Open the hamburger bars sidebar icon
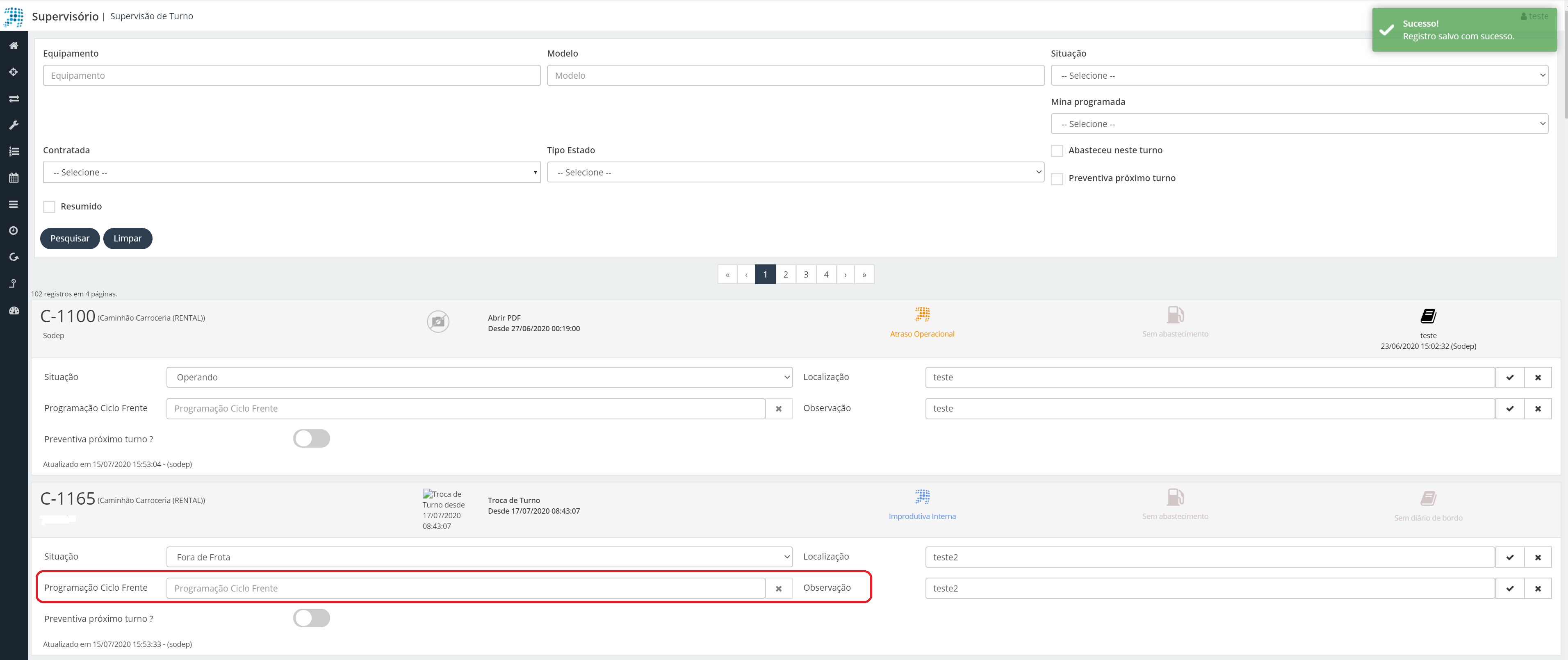 (14, 205)
